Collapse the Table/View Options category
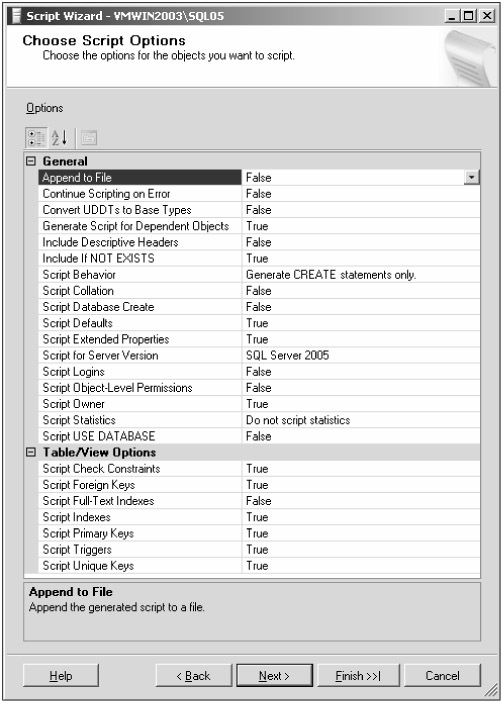 point(30,452)
